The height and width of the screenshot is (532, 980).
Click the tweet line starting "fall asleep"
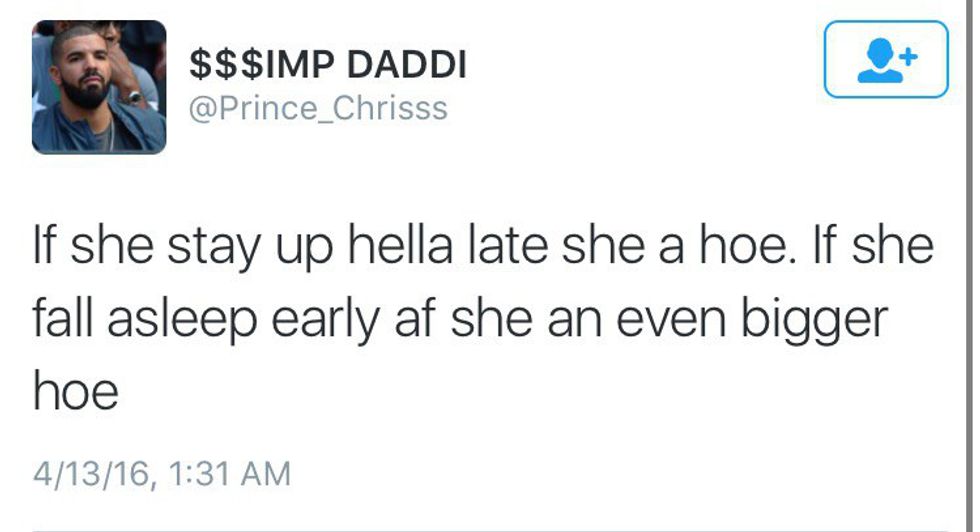coord(460,320)
